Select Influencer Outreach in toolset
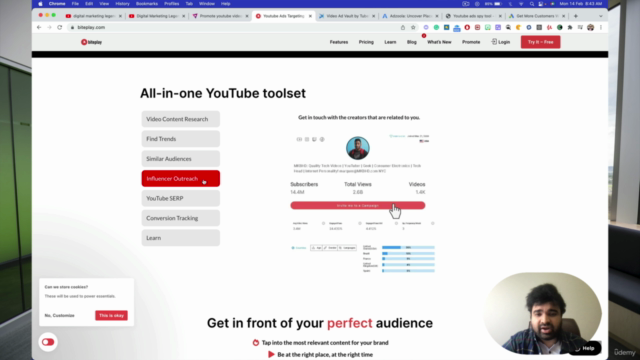Screen dimensions: 640x360 coord(180,178)
